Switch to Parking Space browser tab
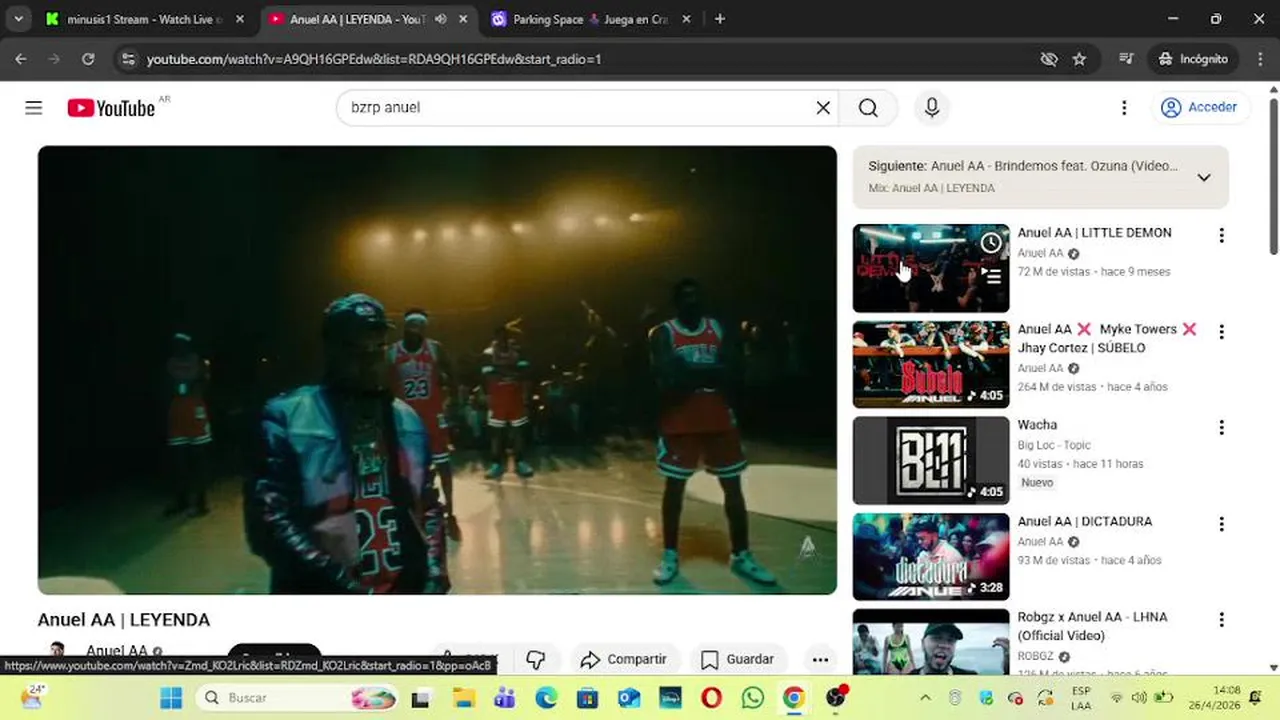Viewport: 1280px width, 720px height. [x=590, y=19]
